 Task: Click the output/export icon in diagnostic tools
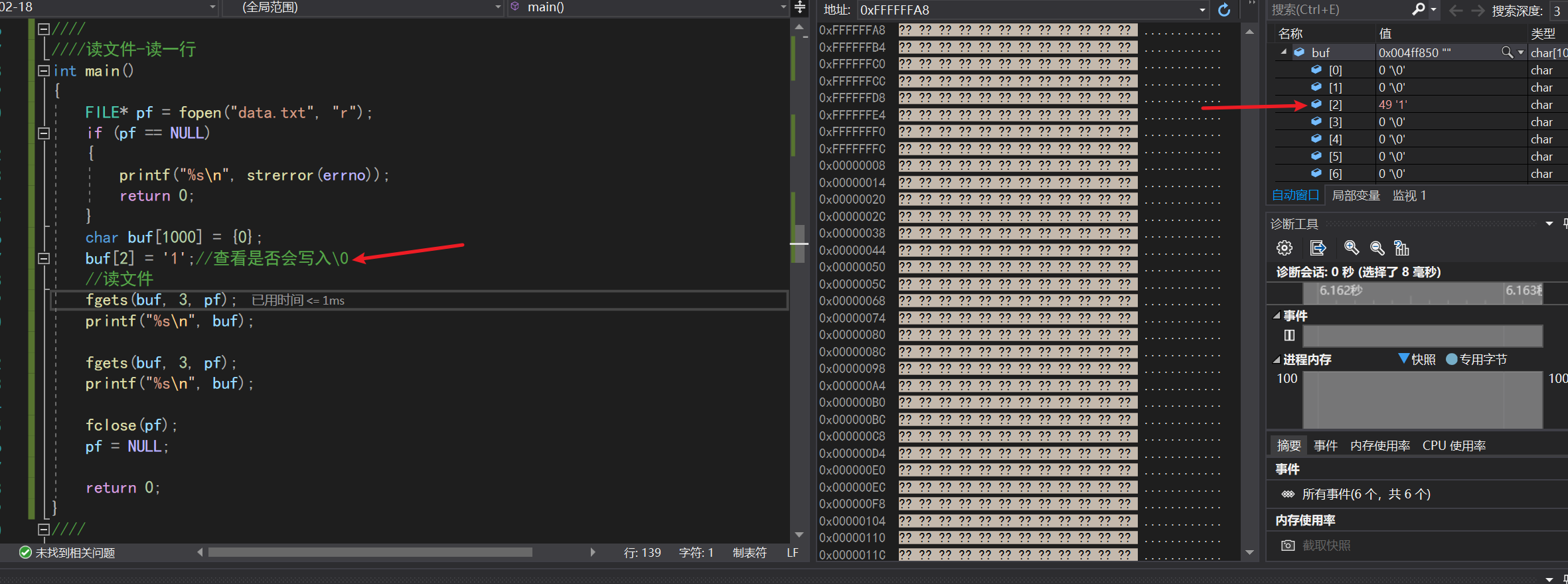pos(1318,248)
